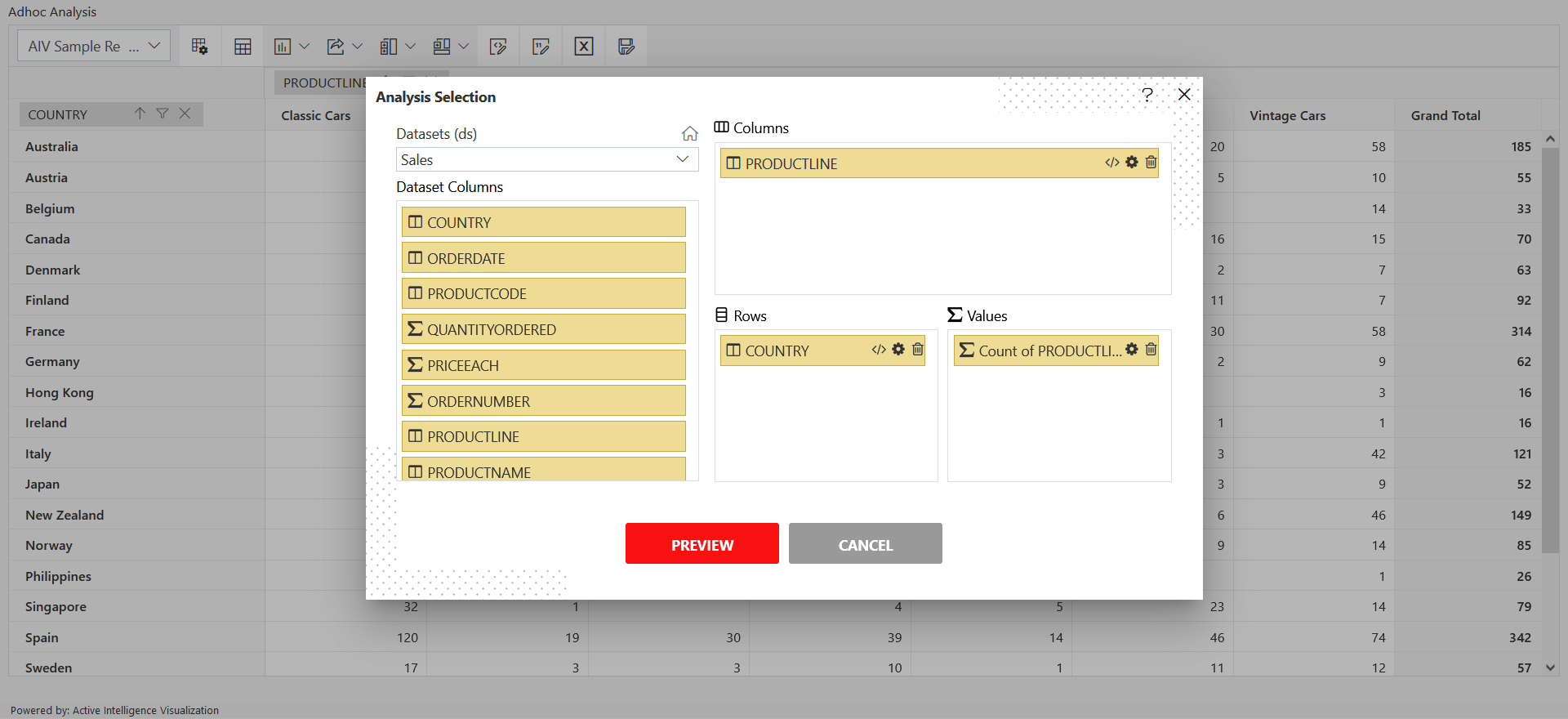This screenshot has height=719, width=1568.
Task: Select QUANTITYORDERED in Dataset Columns list
Action: [x=544, y=329]
